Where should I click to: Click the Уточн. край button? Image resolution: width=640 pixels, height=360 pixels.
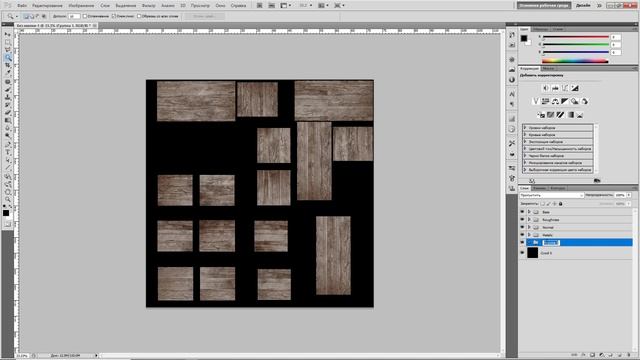tap(204, 16)
